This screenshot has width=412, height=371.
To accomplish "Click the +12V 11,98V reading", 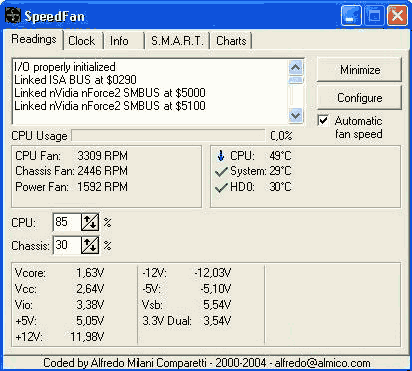I will (x=59, y=337).
